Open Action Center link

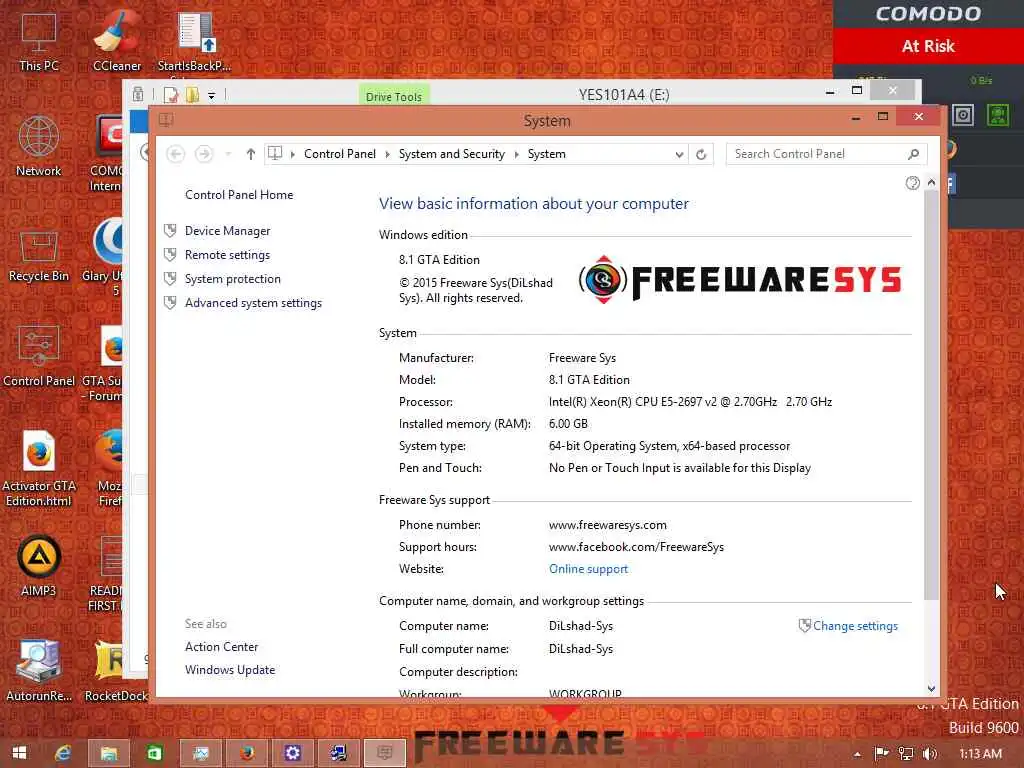click(221, 647)
